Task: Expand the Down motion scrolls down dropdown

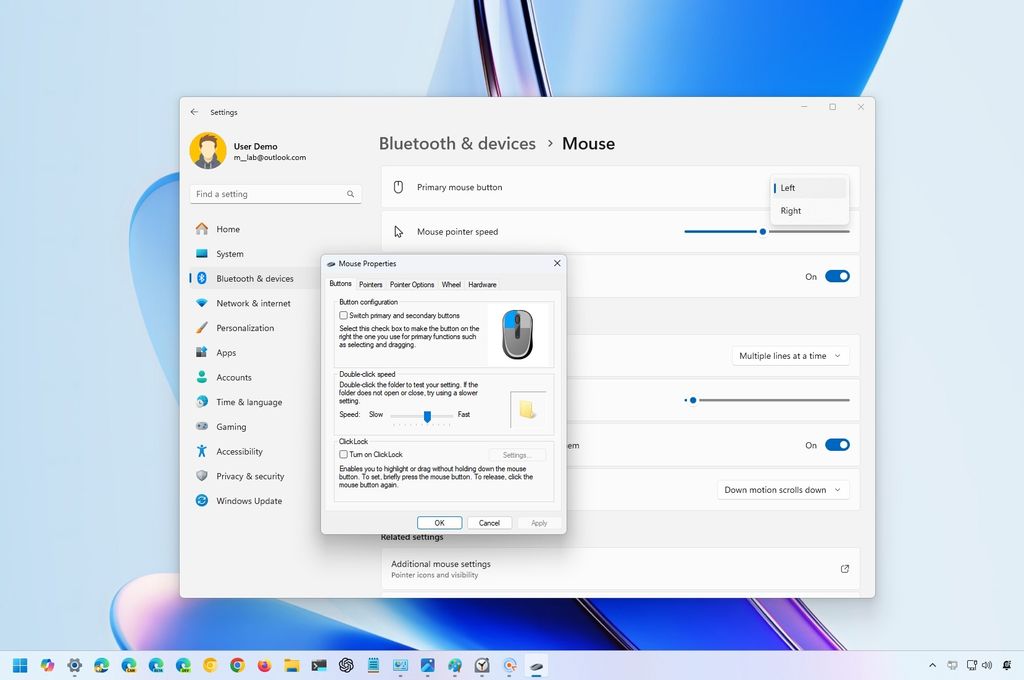Action: click(783, 489)
